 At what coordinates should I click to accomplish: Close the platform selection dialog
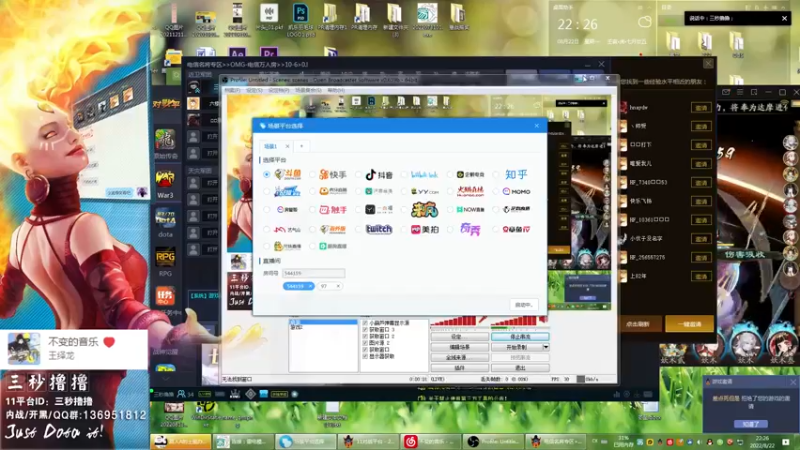point(537,126)
